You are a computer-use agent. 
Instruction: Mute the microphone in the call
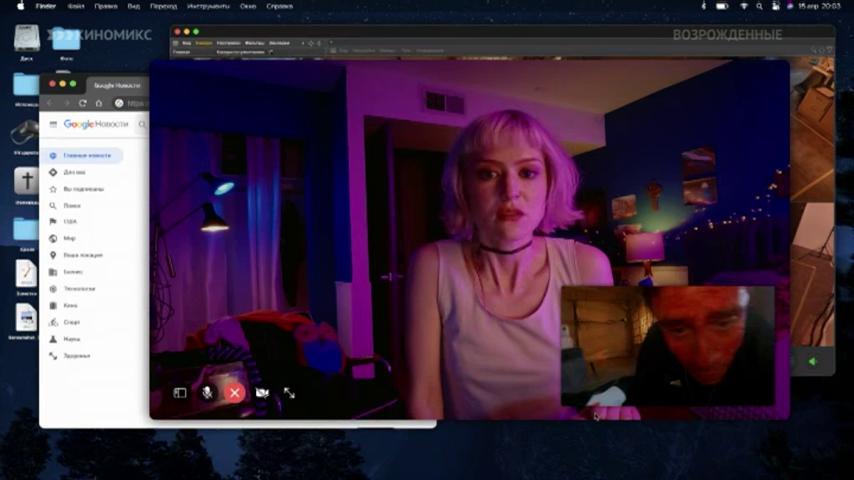[x=207, y=393]
